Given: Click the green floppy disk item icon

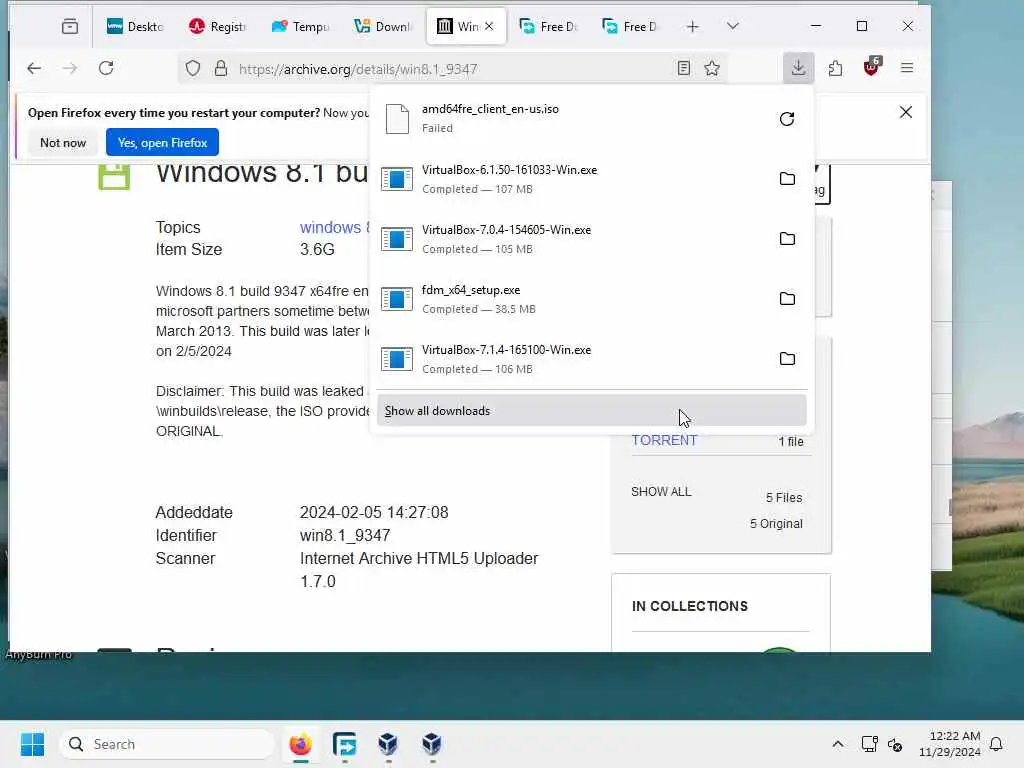Looking at the screenshot, I should pyautogui.click(x=114, y=177).
